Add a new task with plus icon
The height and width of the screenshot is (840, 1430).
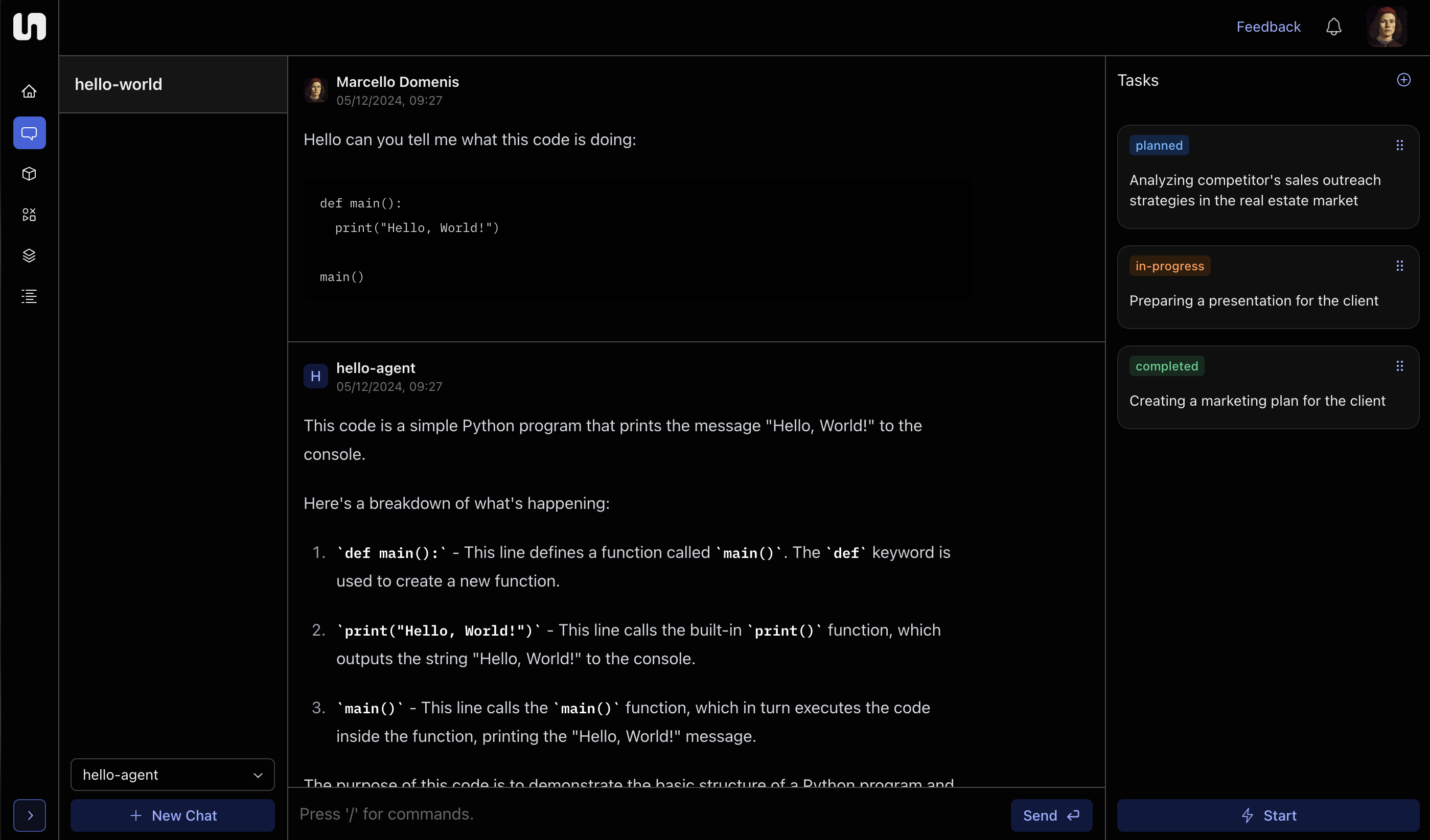click(1403, 80)
